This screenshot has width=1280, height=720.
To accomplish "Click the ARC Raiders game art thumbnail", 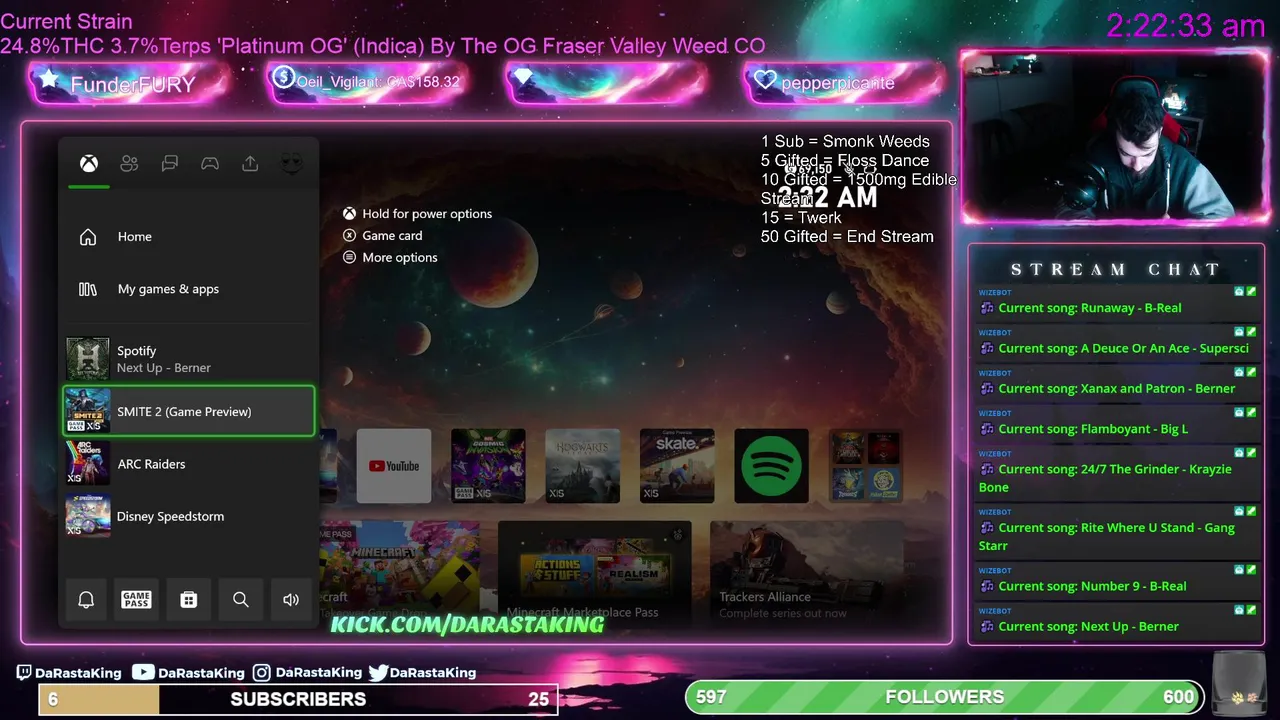I will [x=88, y=464].
